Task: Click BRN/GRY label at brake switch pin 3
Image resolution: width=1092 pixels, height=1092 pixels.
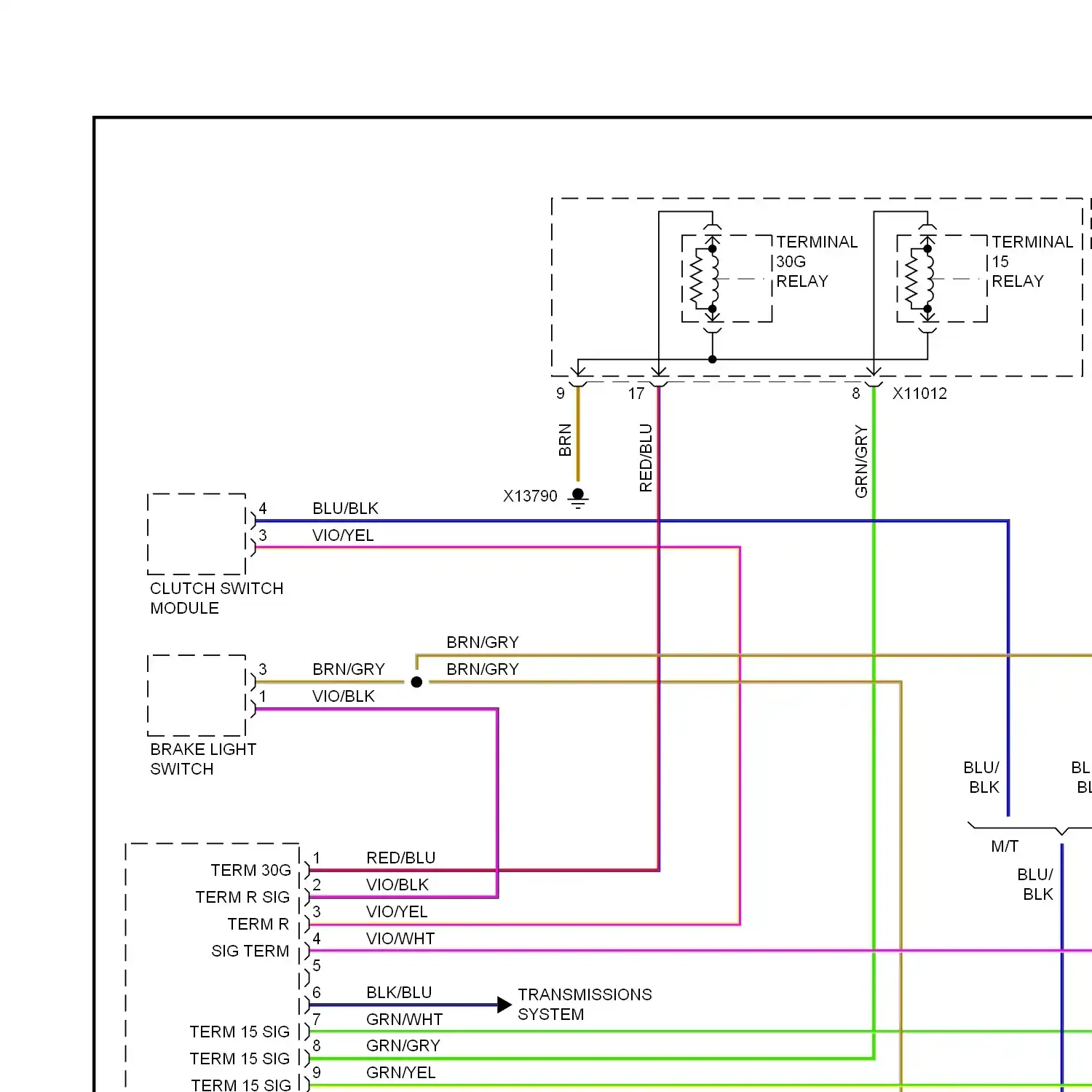Action: [x=348, y=669]
